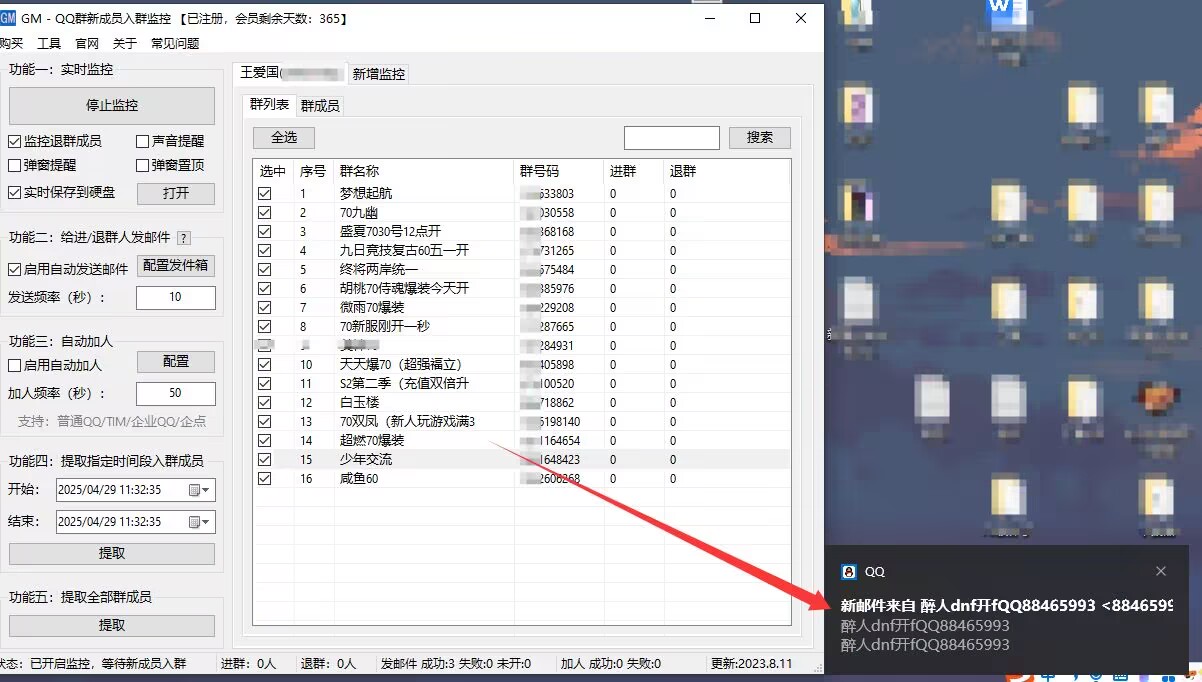Enable the 启用自动加人 checkbox
This screenshot has width=1202, height=682.
pyautogui.click(x=13, y=364)
